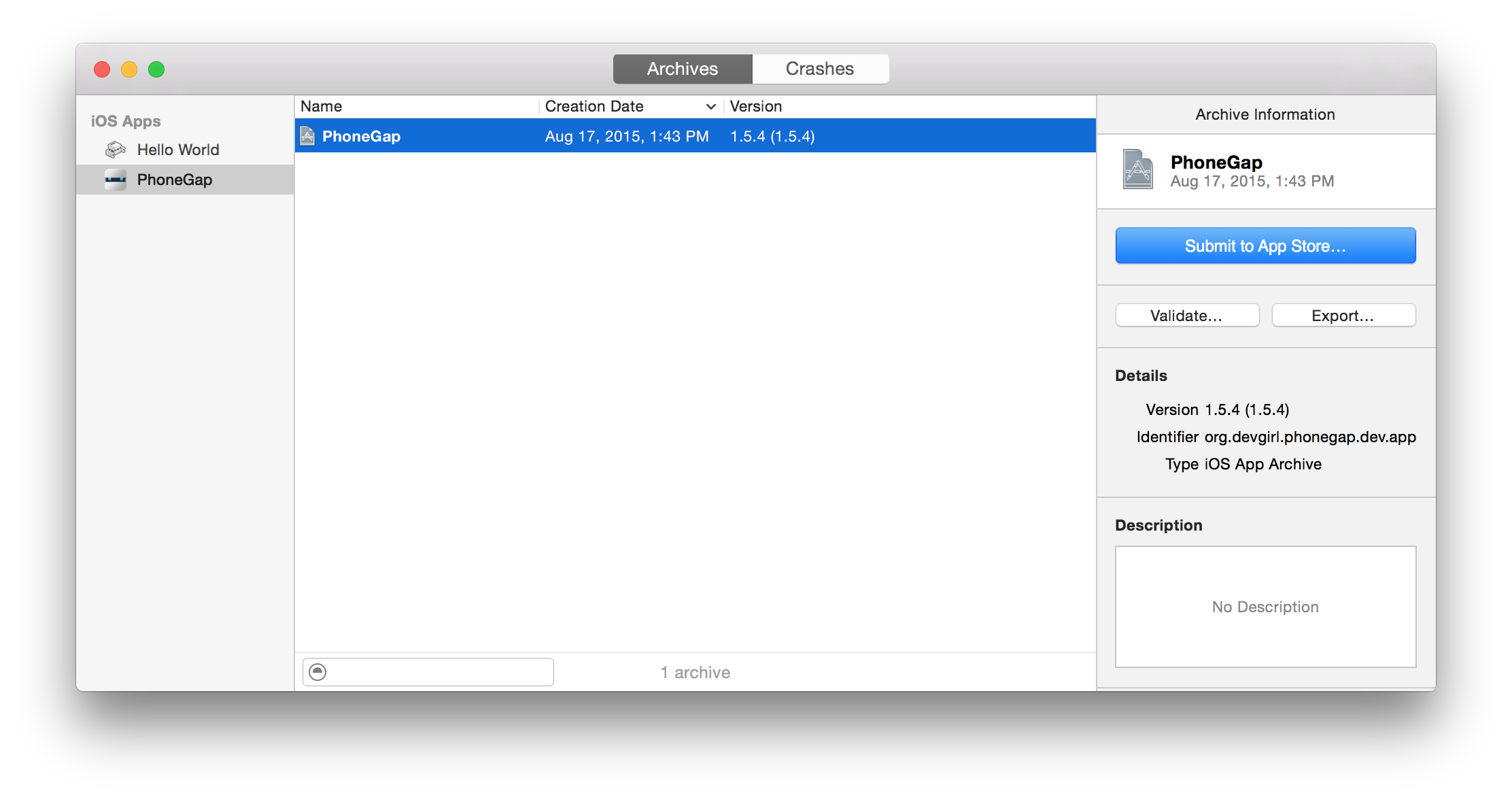Click the PhoneGap archive row file icon

(308, 136)
